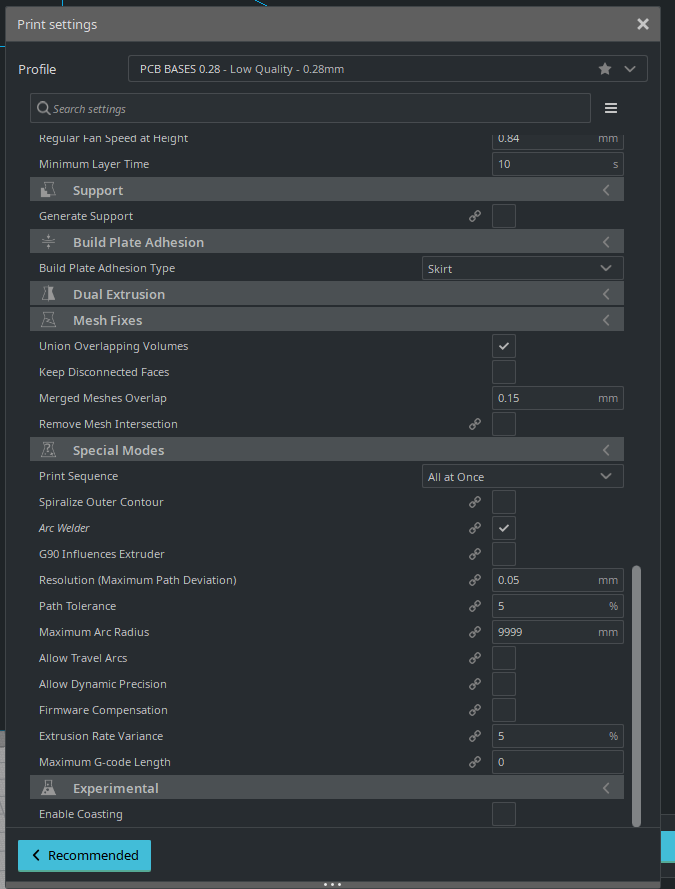Open the Print Sequence dropdown
This screenshot has width=675, height=889.
pos(522,475)
